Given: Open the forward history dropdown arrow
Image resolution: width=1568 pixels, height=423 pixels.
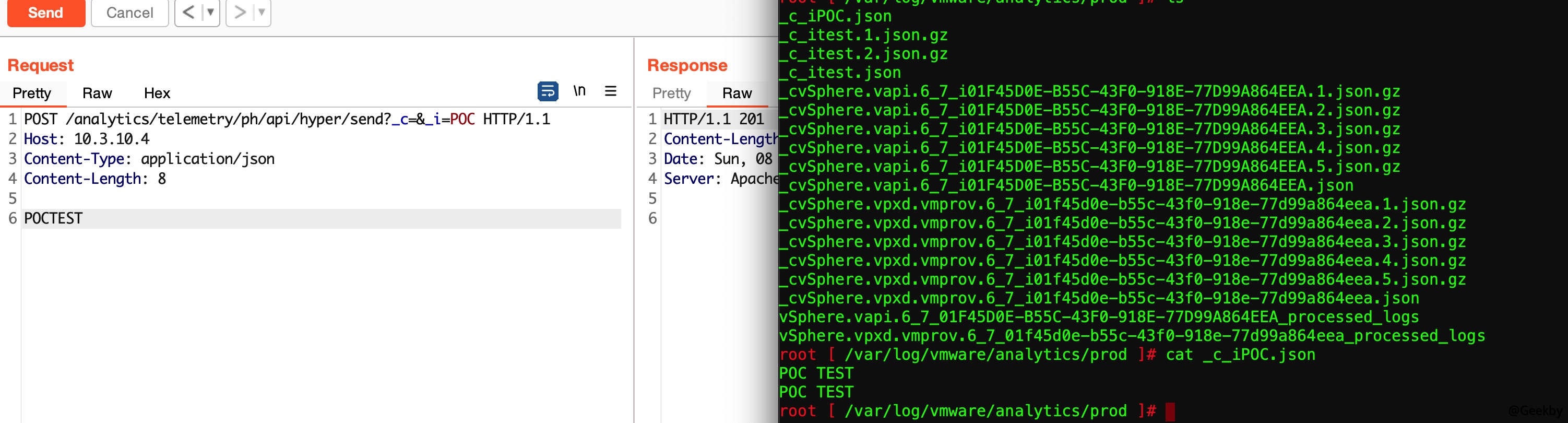Looking at the screenshot, I should coord(262,12).
